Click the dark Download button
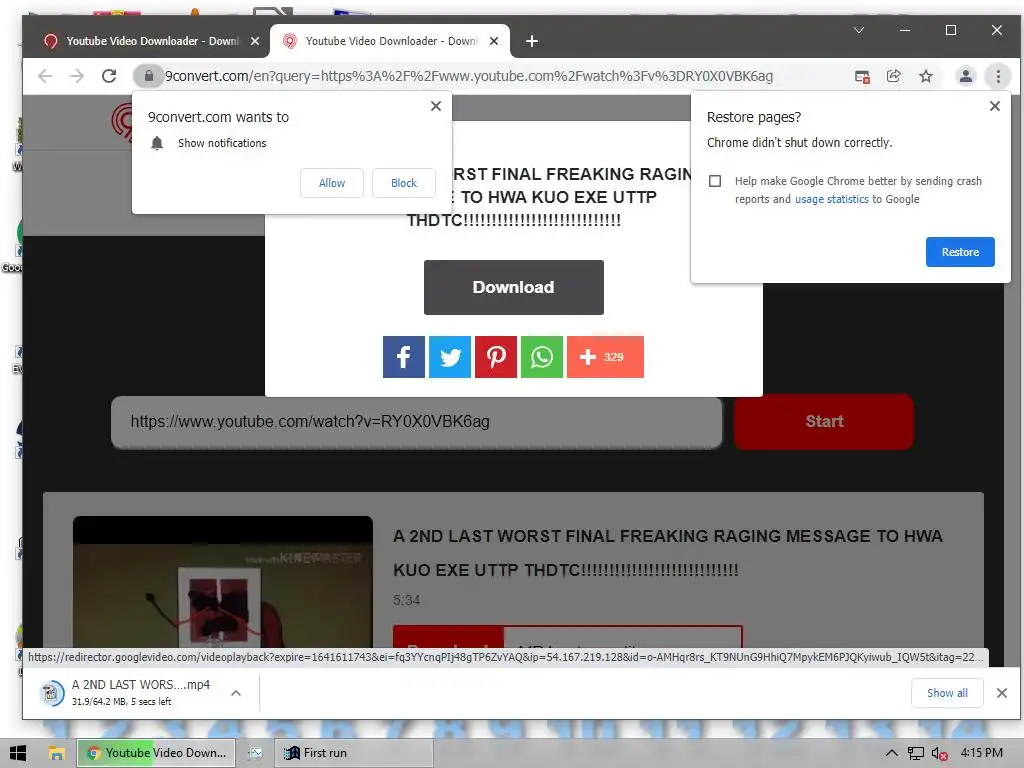 513,287
